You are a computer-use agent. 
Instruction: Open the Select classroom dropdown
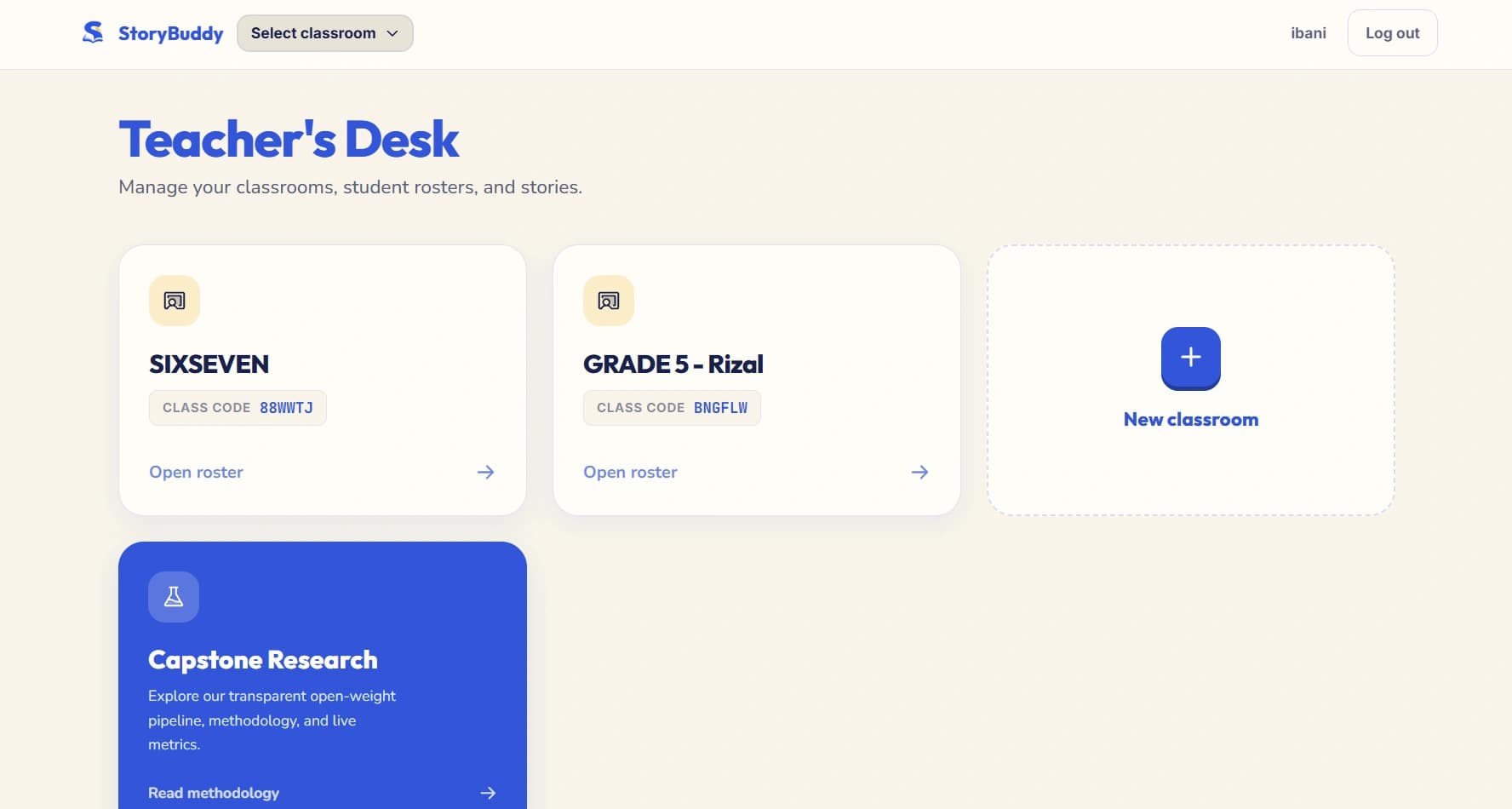325,33
